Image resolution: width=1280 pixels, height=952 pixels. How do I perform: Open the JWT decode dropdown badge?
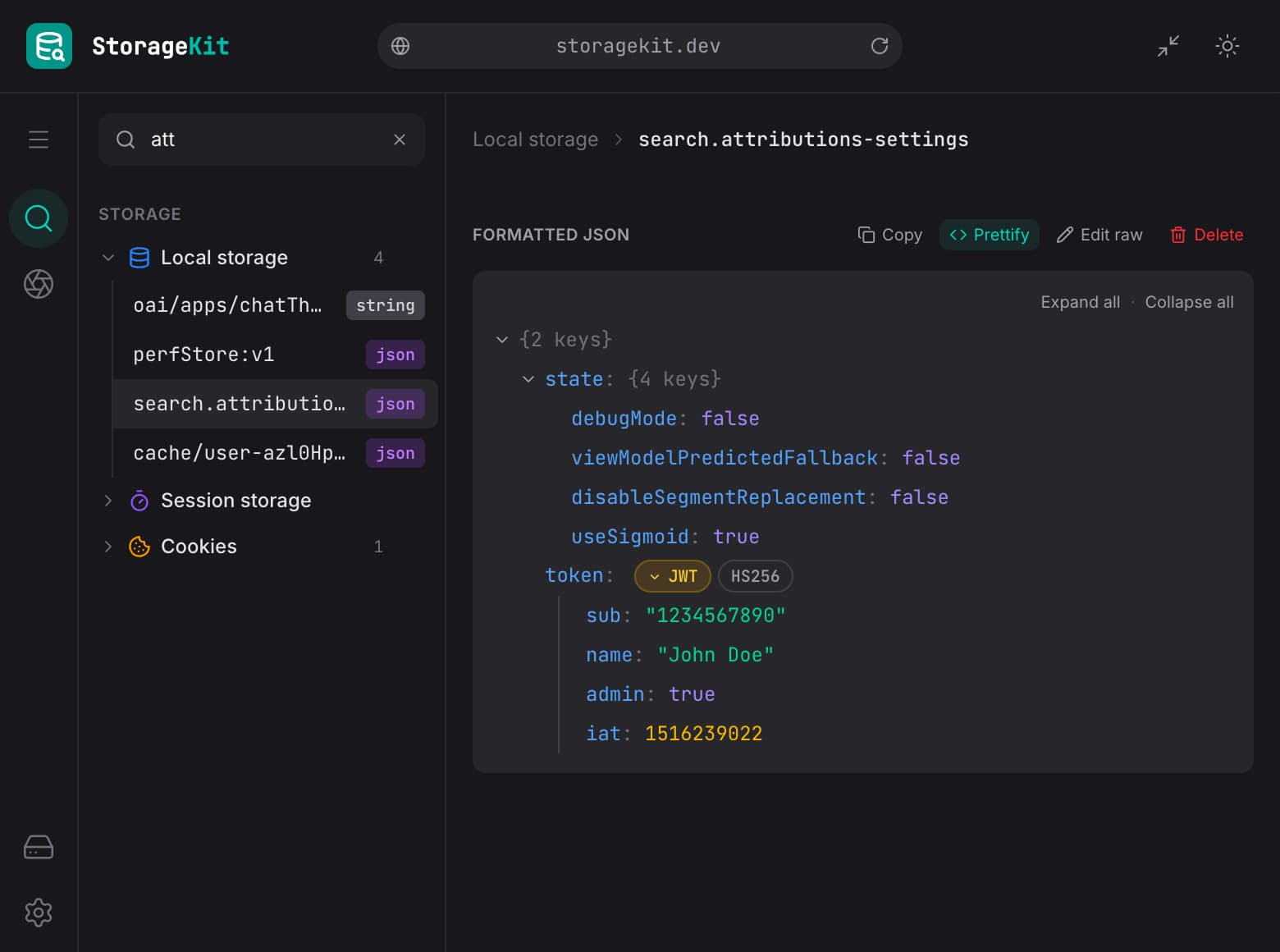tap(671, 575)
